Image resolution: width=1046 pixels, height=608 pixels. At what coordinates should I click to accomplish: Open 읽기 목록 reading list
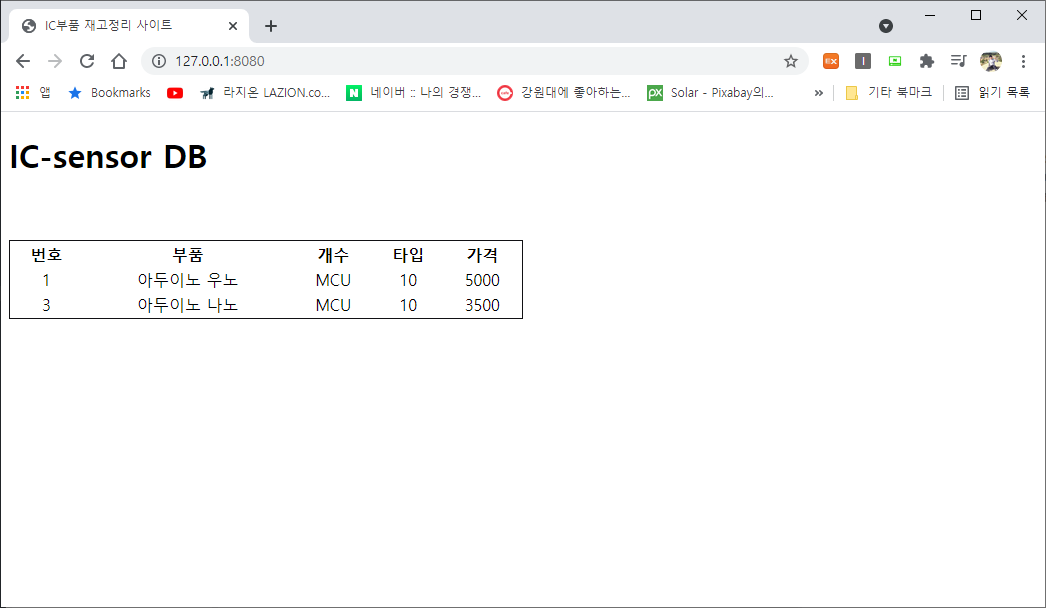point(992,92)
